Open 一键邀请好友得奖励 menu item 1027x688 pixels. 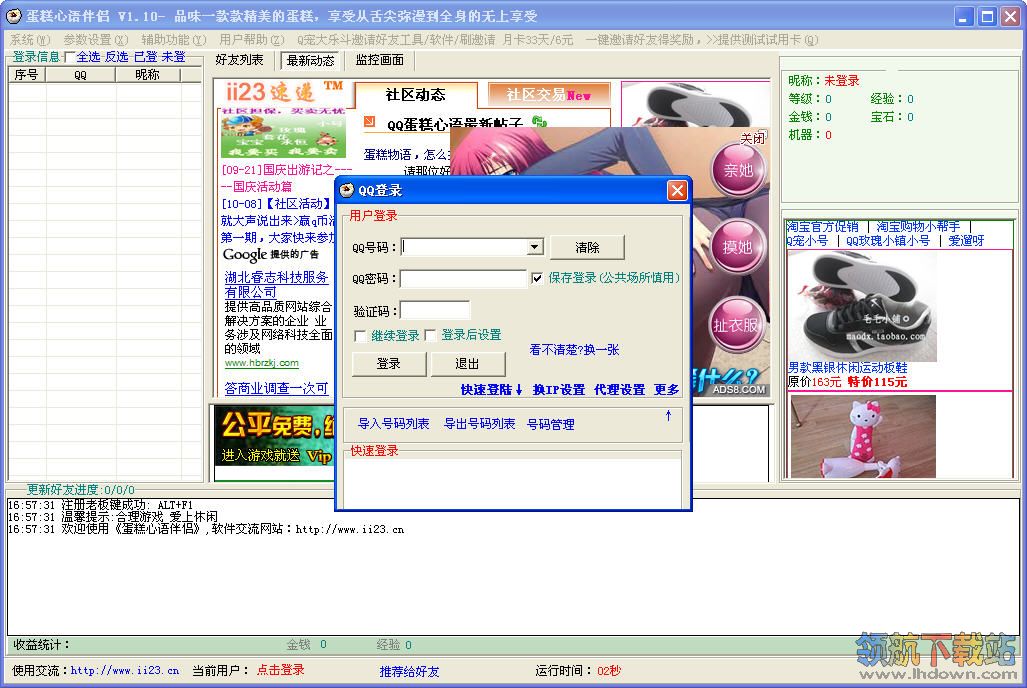pyautogui.click(x=701, y=40)
